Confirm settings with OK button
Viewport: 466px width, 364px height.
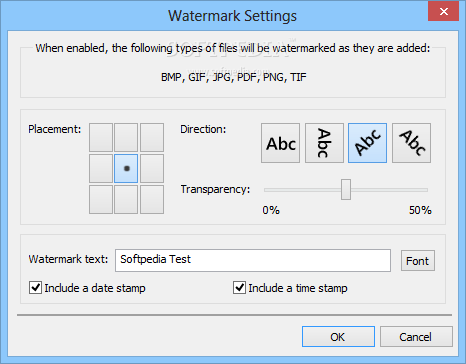tap(338, 337)
